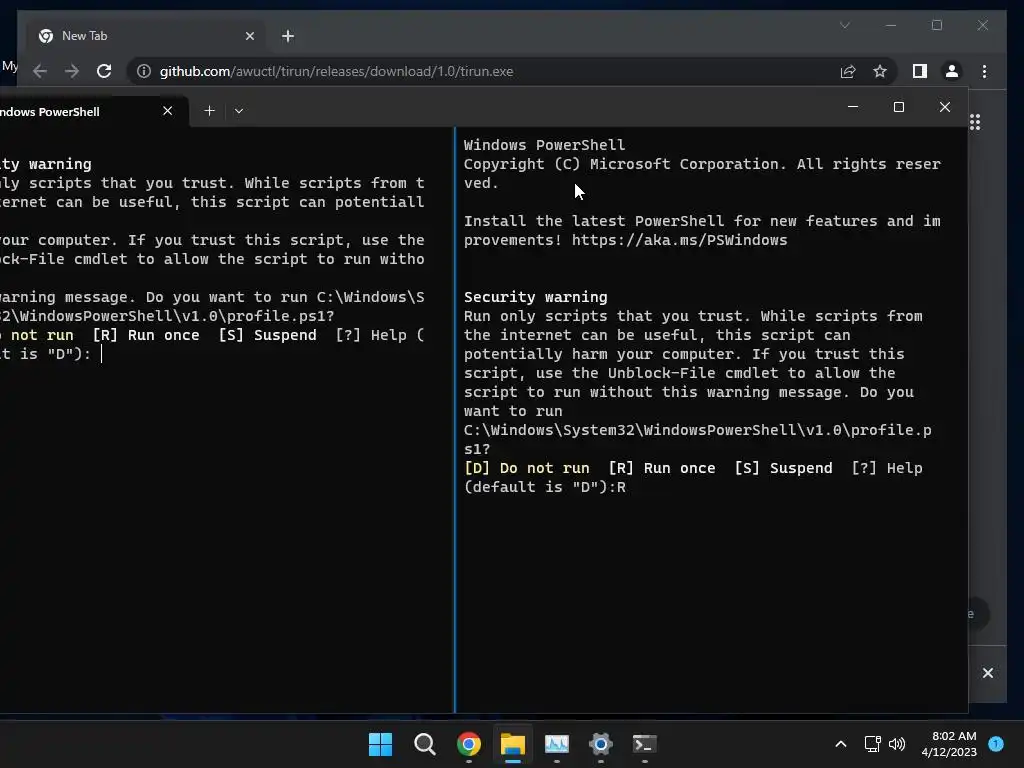Open the notification badge in tray
Screen dimensions: 1024x768
[x=996, y=744]
